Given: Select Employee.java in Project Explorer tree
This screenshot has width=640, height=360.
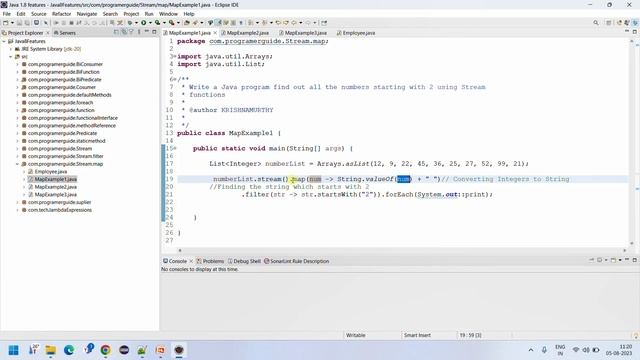Looking at the screenshot, I should (51, 172).
